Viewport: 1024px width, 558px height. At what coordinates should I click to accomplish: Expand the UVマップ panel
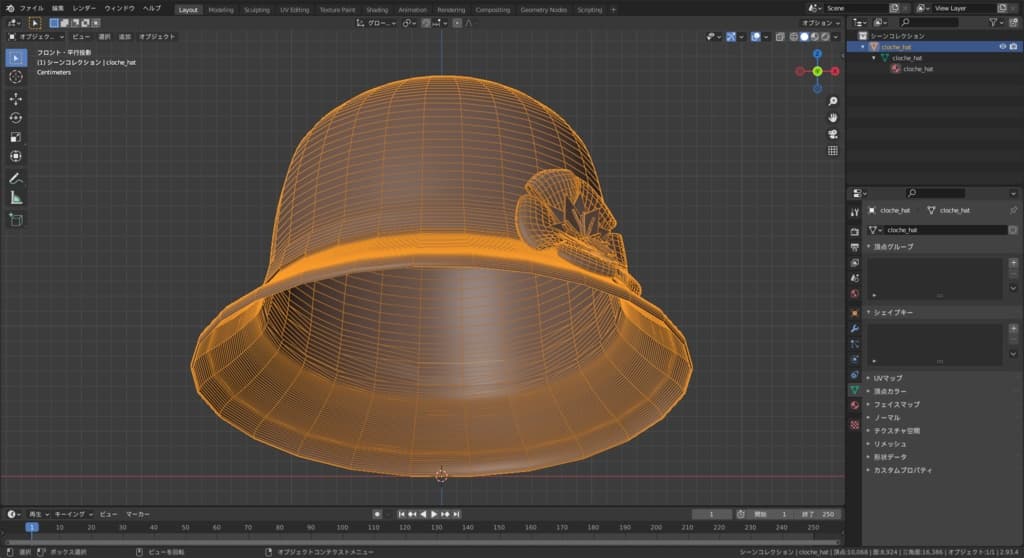tap(888, 378)
